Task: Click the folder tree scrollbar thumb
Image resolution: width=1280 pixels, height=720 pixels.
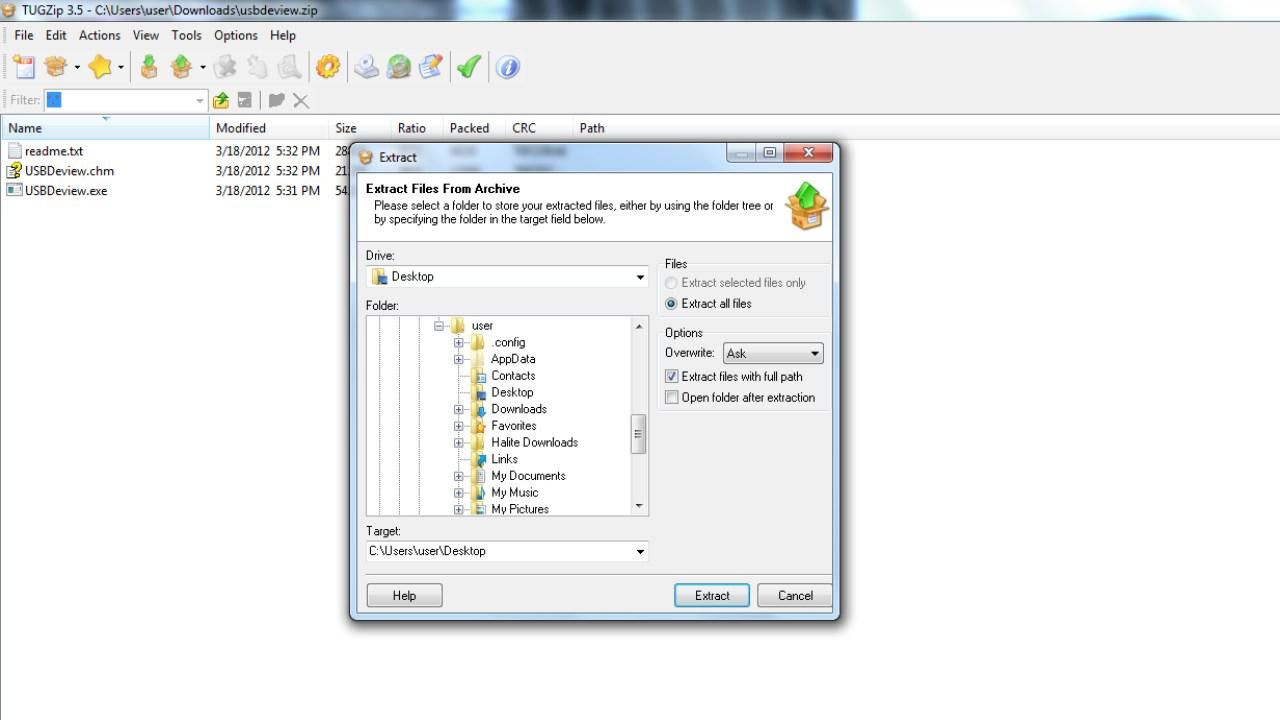Action: (639, 434)
